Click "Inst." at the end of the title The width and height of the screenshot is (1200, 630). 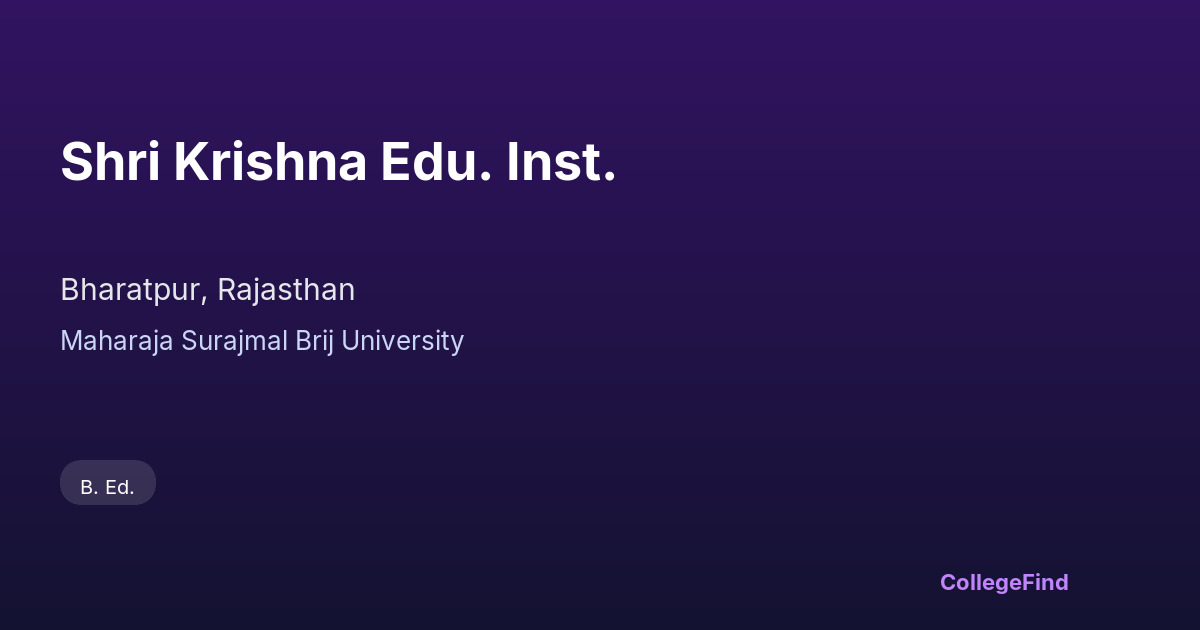[560, 162]
